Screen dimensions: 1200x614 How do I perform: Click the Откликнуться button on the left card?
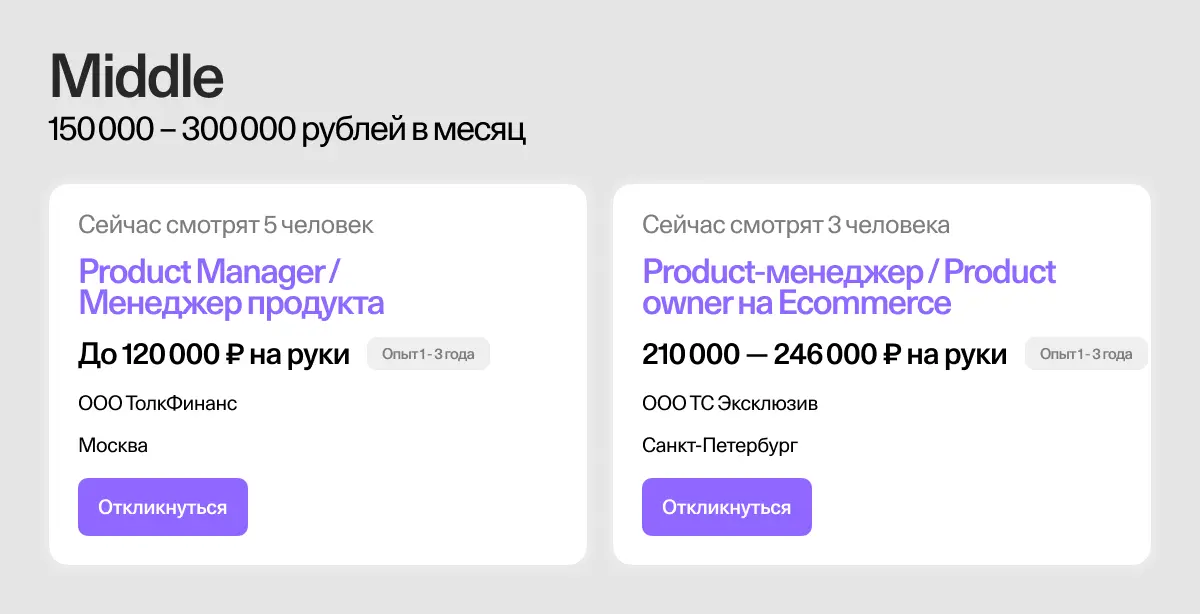pyautogui.click(x=163, y=506)
